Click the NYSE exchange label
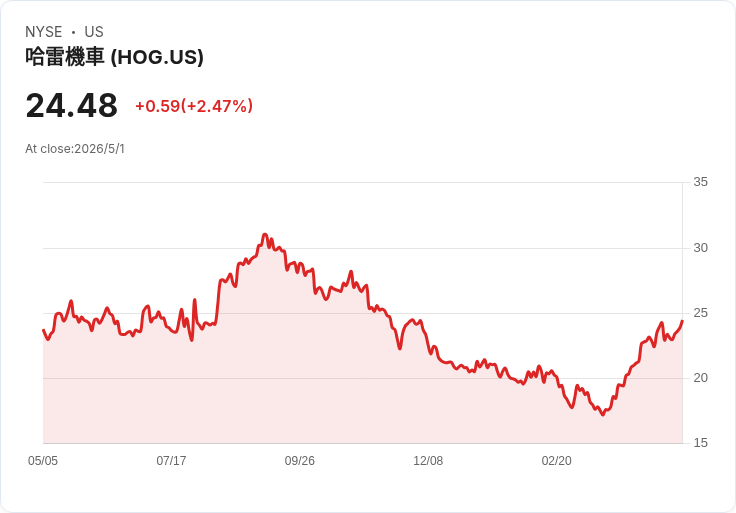 tap(44, 32)
